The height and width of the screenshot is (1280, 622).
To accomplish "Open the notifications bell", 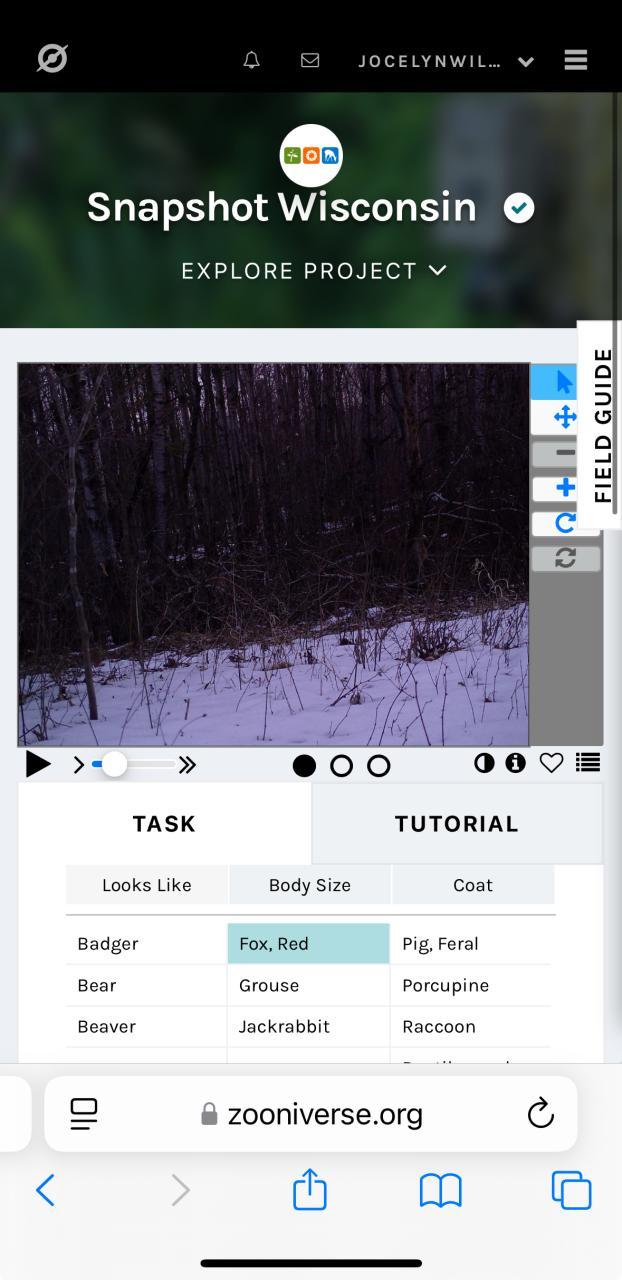I will coord(252,60).
